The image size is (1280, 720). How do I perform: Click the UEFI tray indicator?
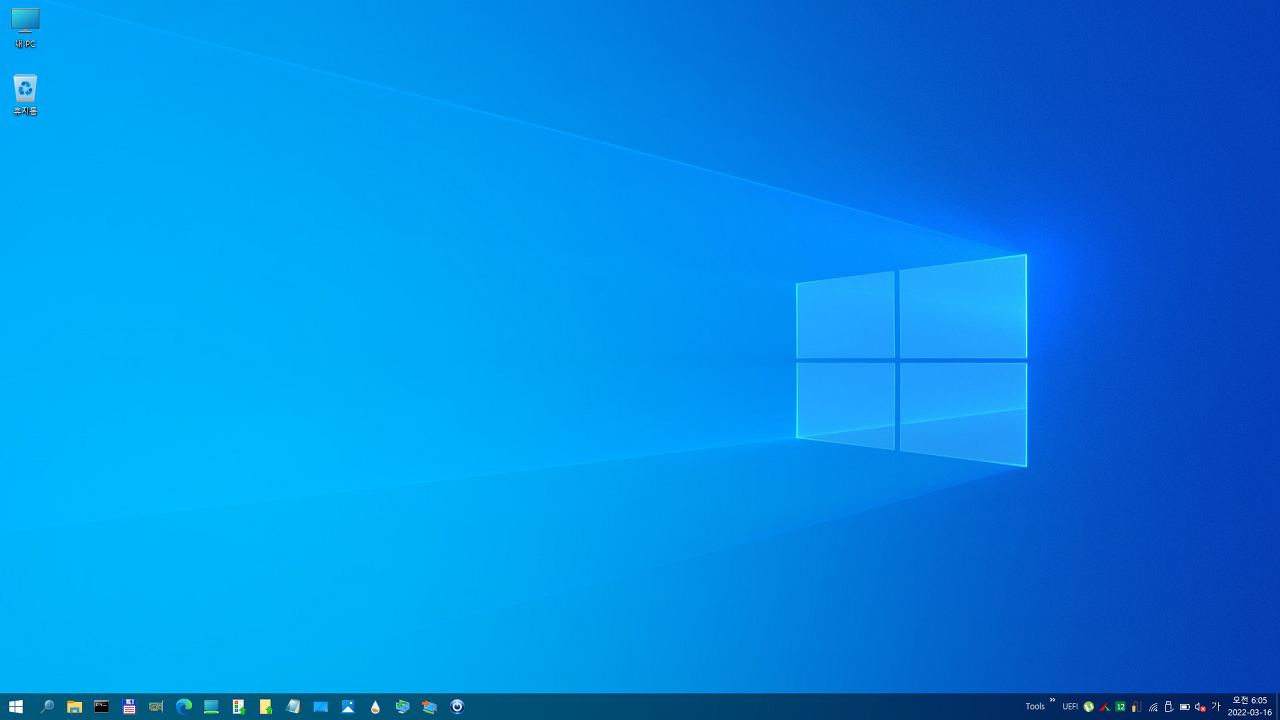click(1070, 706)
